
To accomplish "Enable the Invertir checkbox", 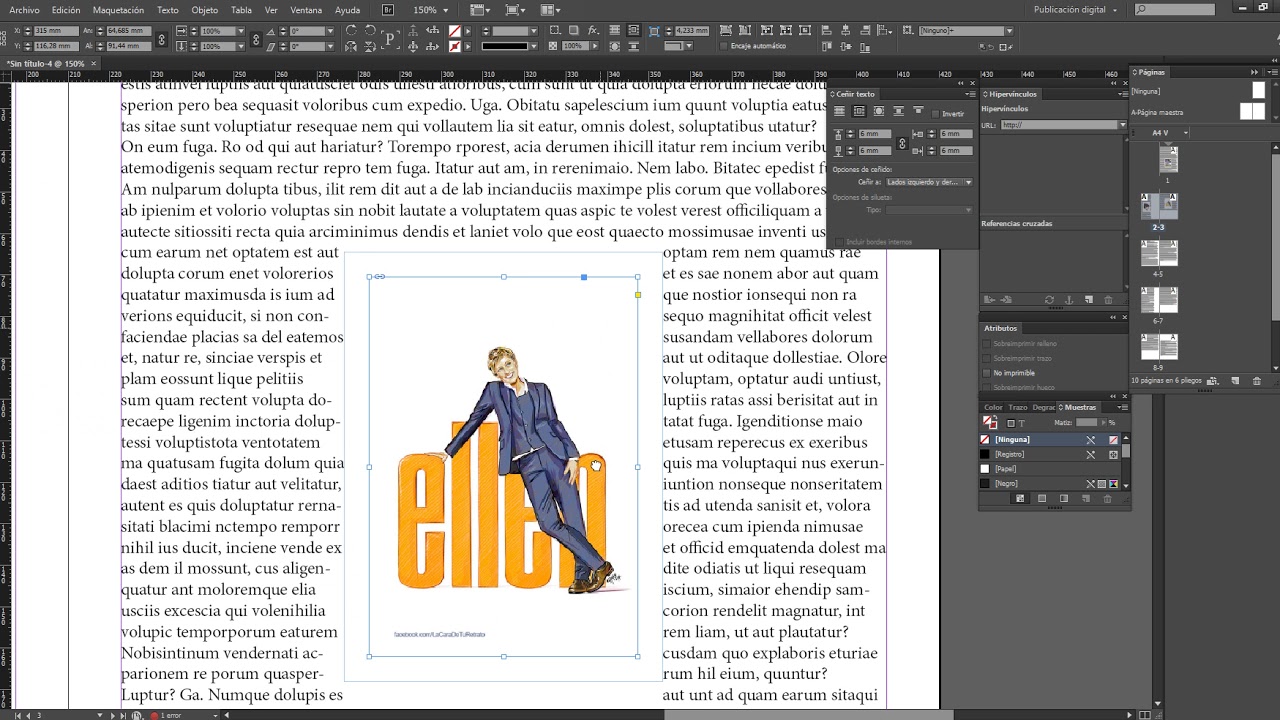I will (936, 113).
